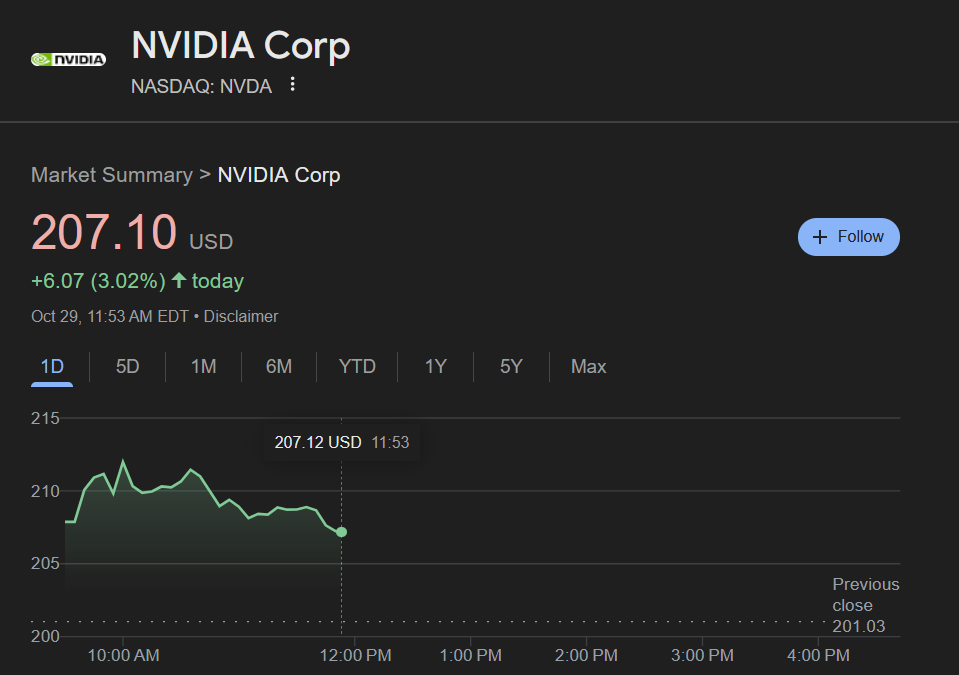Image resolution: width=959 pixels, height=675 pixels.
Task: Click the NASDAQ: NVDA ticker text
Action: 201,86
